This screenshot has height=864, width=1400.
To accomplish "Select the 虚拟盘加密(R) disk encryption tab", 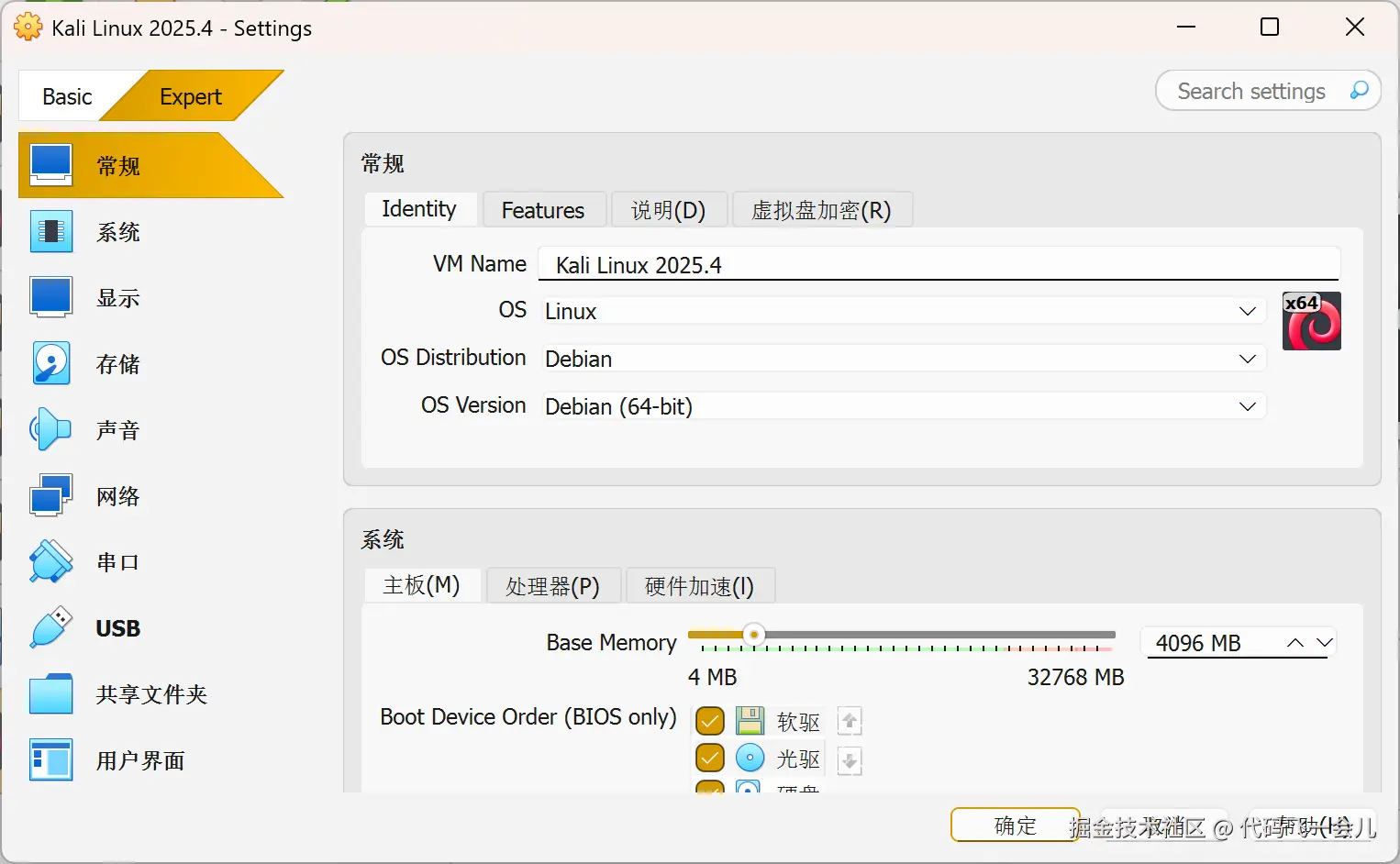I will coord(821,210).
